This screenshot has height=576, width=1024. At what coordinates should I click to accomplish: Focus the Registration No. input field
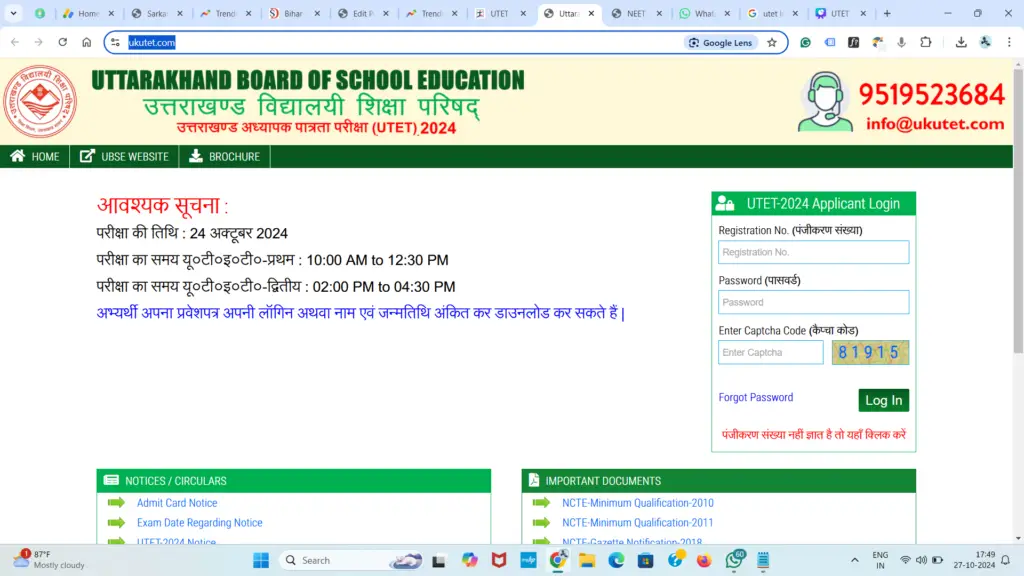(813, 252)
